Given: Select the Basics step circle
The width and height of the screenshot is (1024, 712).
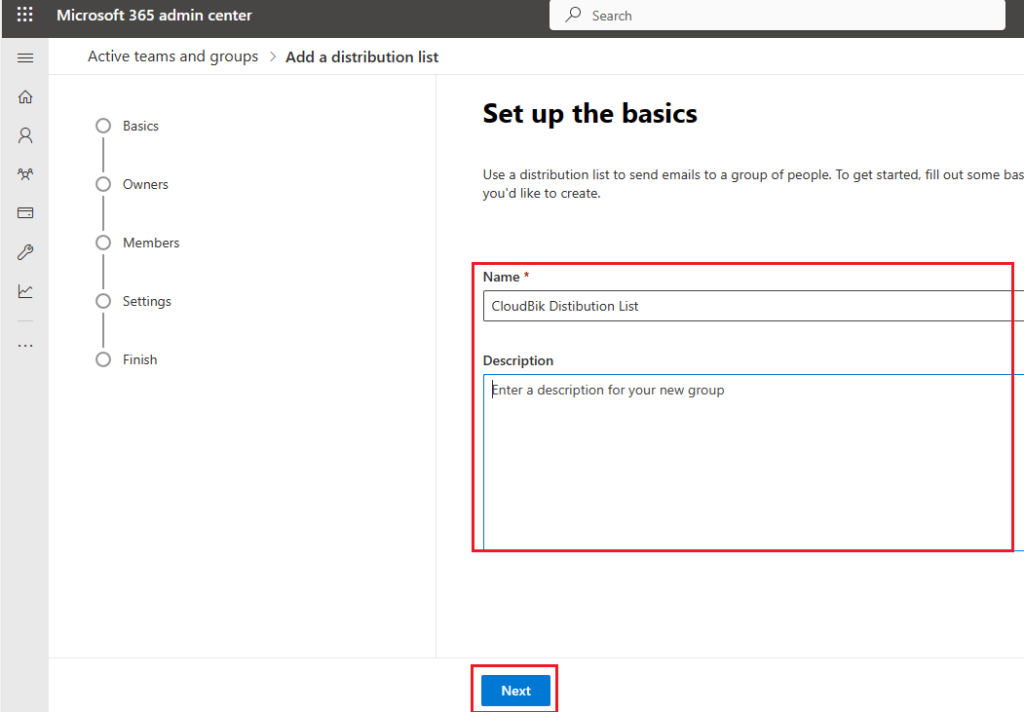Looking at the screenshot, I should pos(103,125).
